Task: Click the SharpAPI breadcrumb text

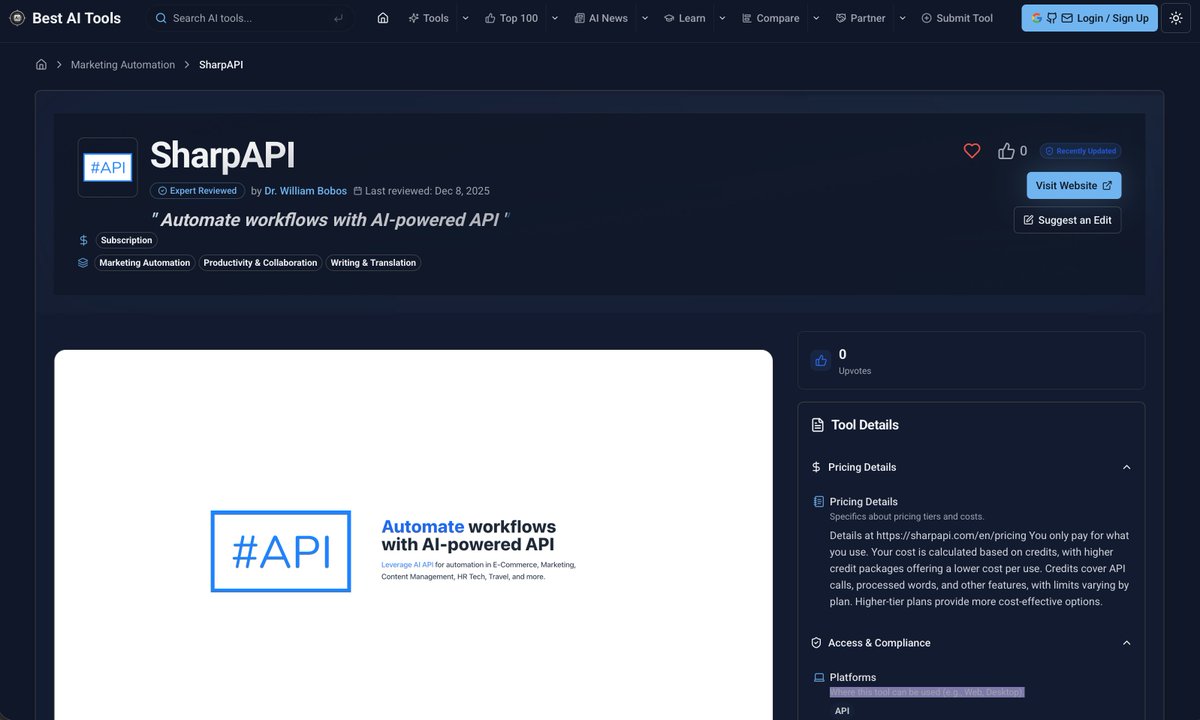Action: [x=221, y=65]
